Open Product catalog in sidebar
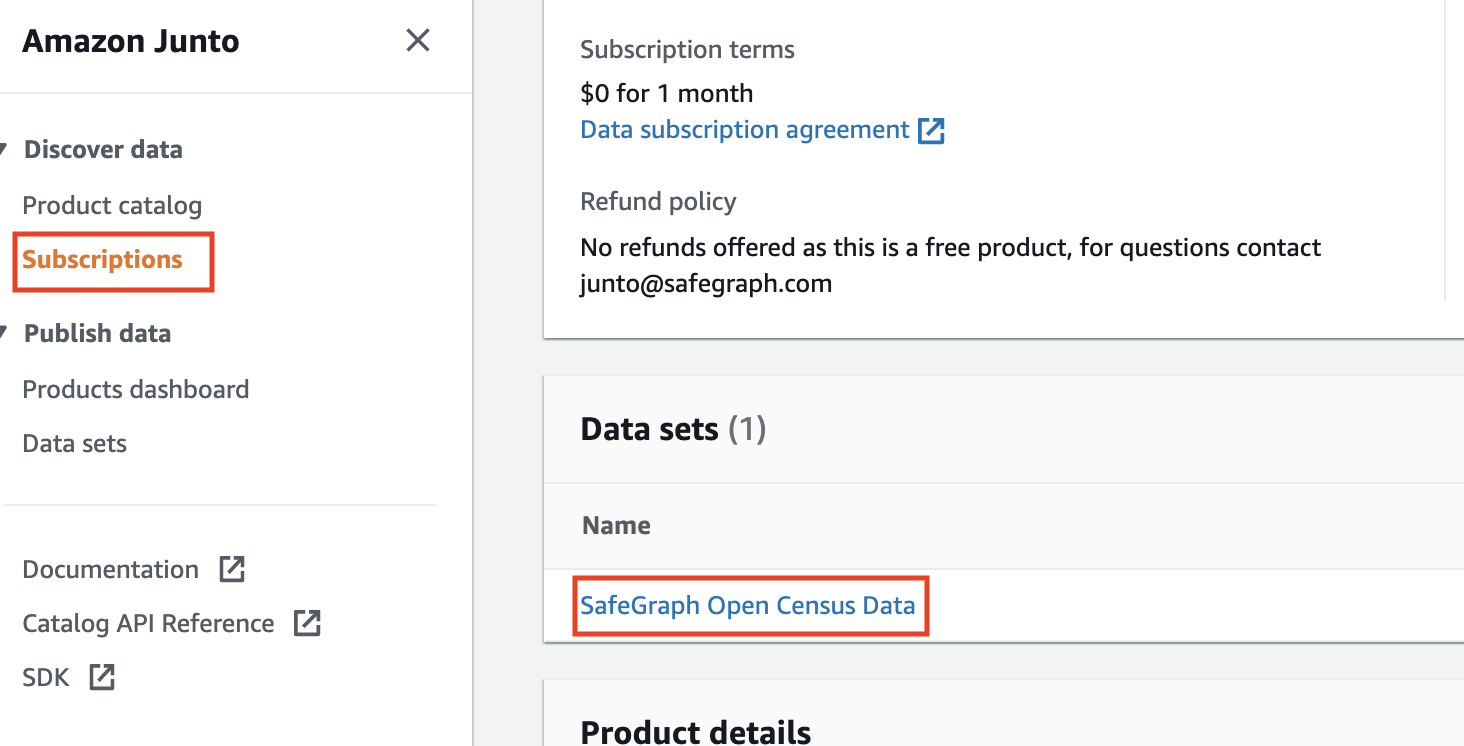 [112, 206]
